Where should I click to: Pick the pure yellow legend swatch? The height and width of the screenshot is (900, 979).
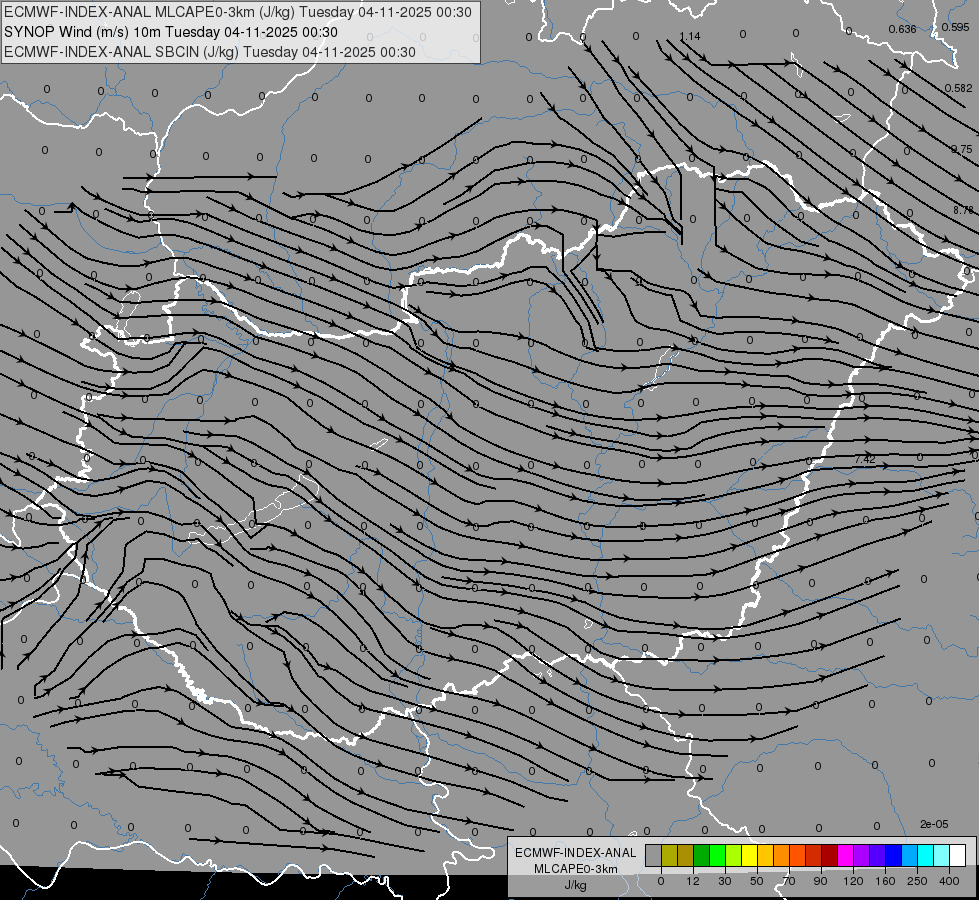(749, 856)
